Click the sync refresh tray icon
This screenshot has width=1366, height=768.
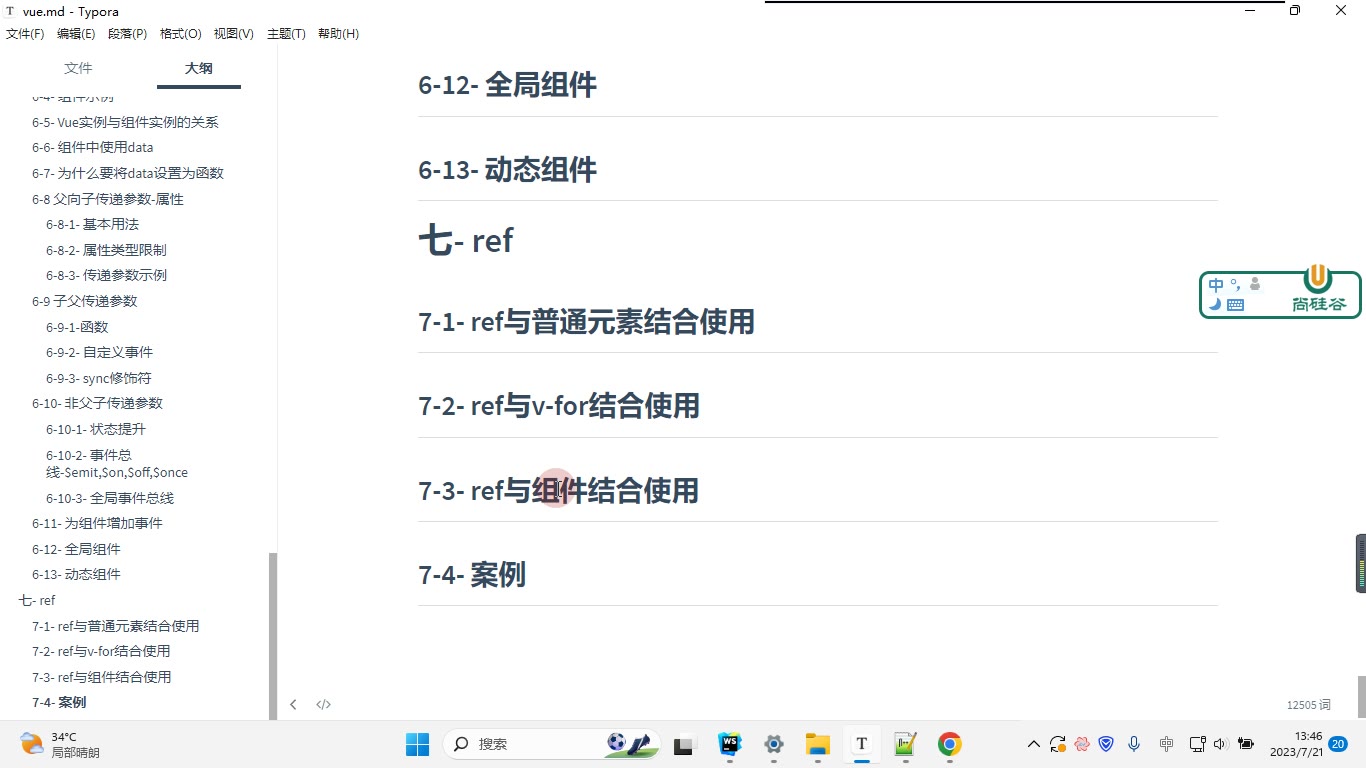click(1058, 744)
